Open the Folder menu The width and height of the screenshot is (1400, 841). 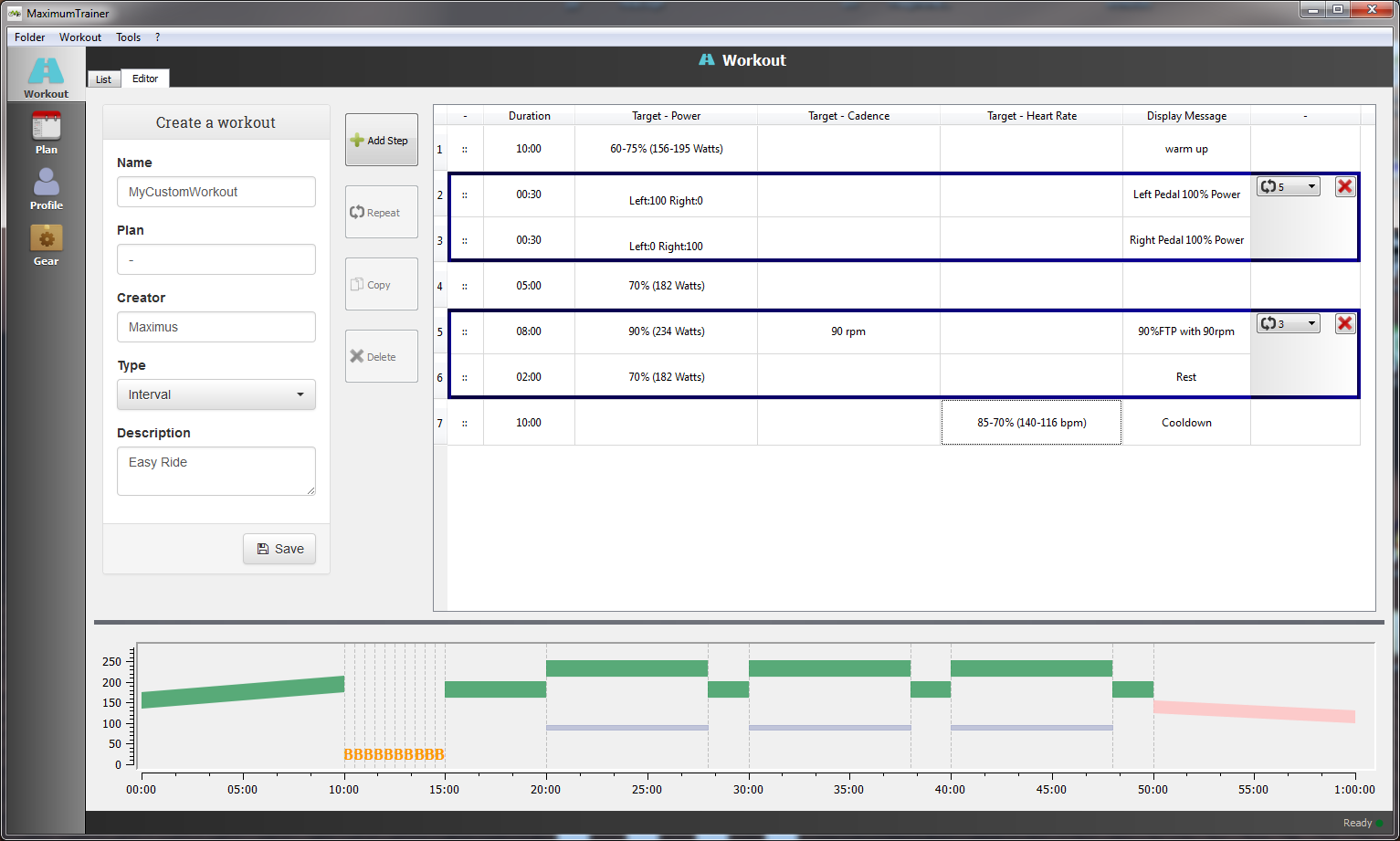coord(29,37)
